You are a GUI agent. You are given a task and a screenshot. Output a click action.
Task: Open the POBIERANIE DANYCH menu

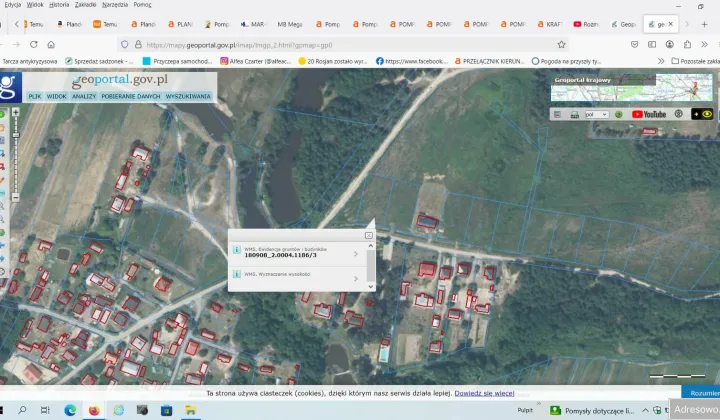pos(130,96)
